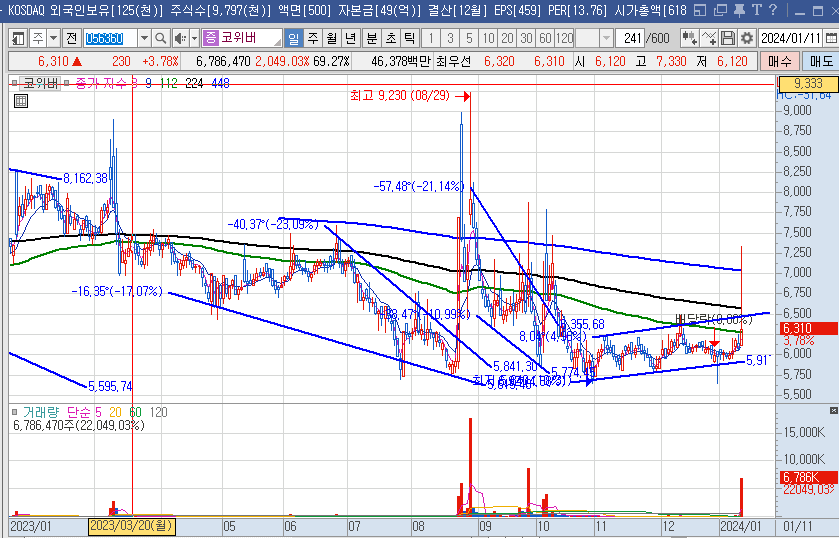Open the speaker options dropdown arrow
This screenshot has width=839, height=538.
click(x=194, y=38)
